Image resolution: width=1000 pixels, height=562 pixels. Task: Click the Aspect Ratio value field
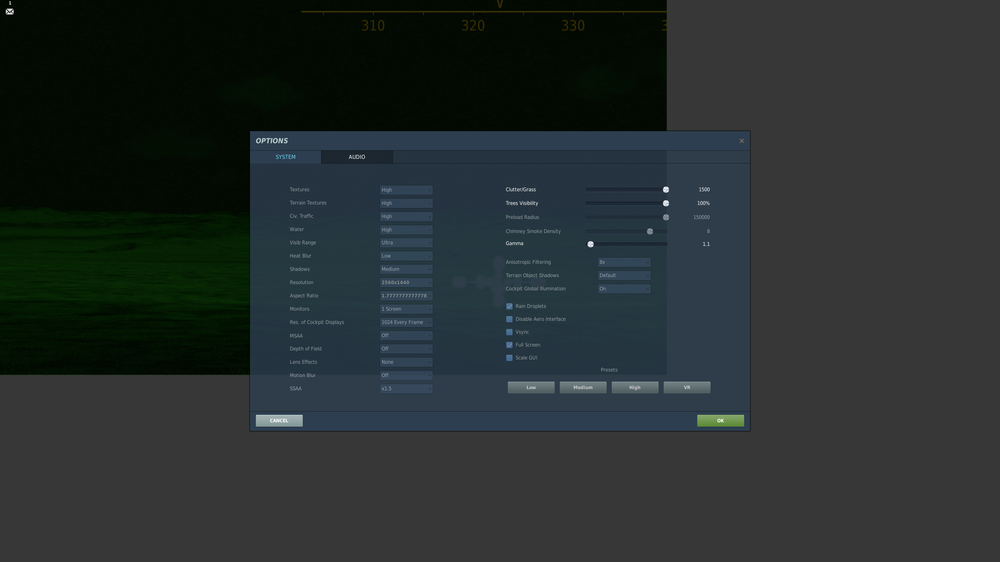click(x=406, y=296)
